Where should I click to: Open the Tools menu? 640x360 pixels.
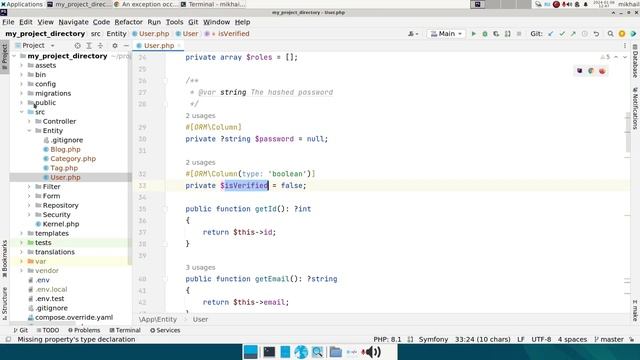(x=174, y=22)
